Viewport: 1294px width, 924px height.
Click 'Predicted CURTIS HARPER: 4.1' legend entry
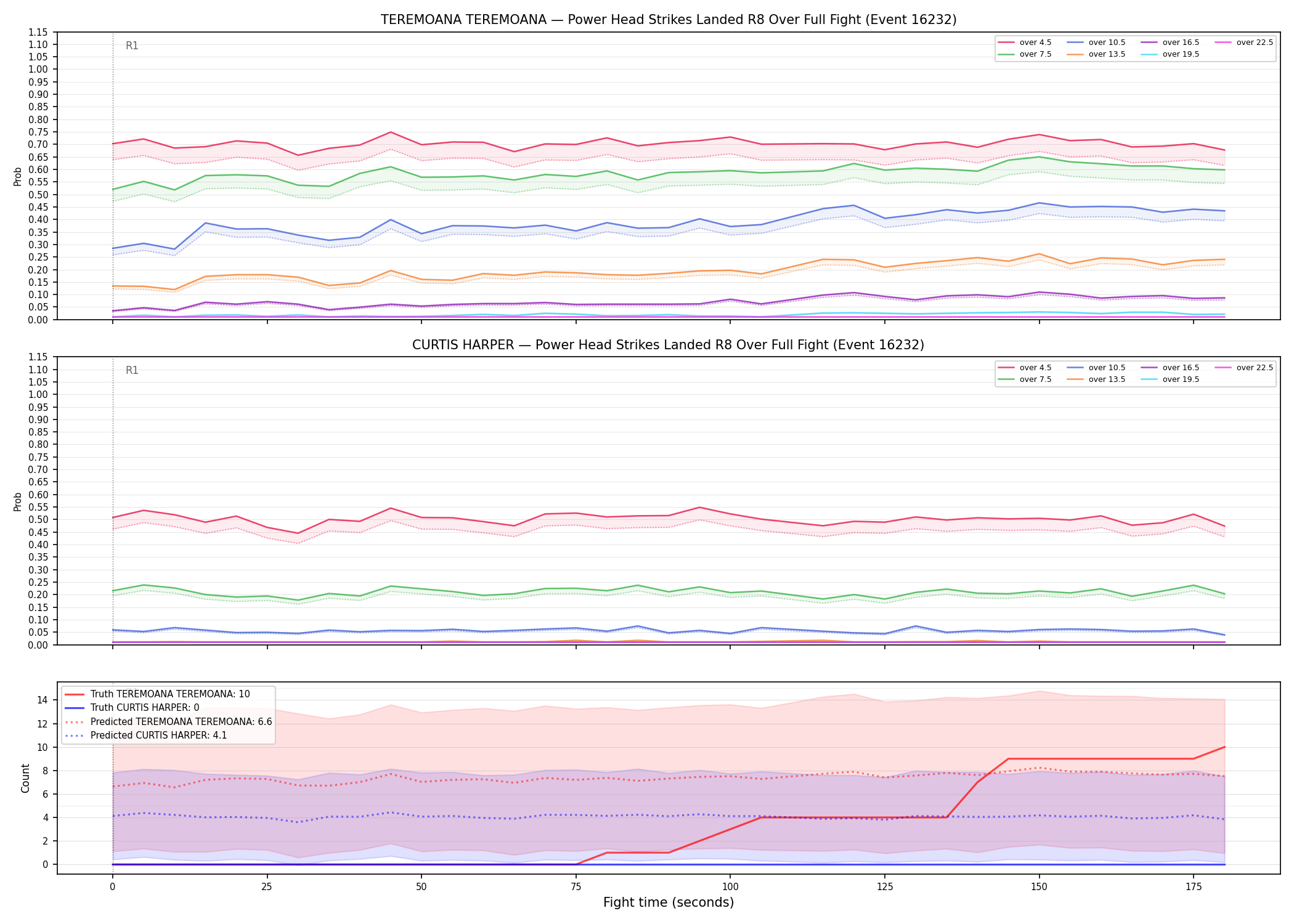(x=146, y=736)
